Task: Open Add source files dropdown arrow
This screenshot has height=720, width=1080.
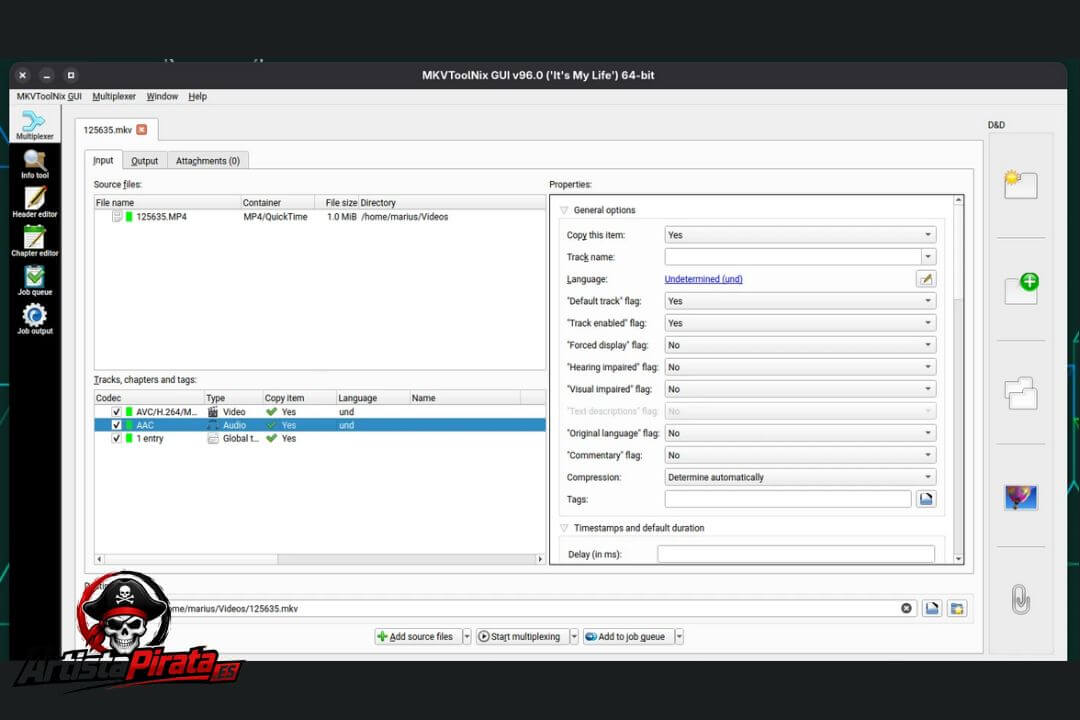Action: point(466,637)
